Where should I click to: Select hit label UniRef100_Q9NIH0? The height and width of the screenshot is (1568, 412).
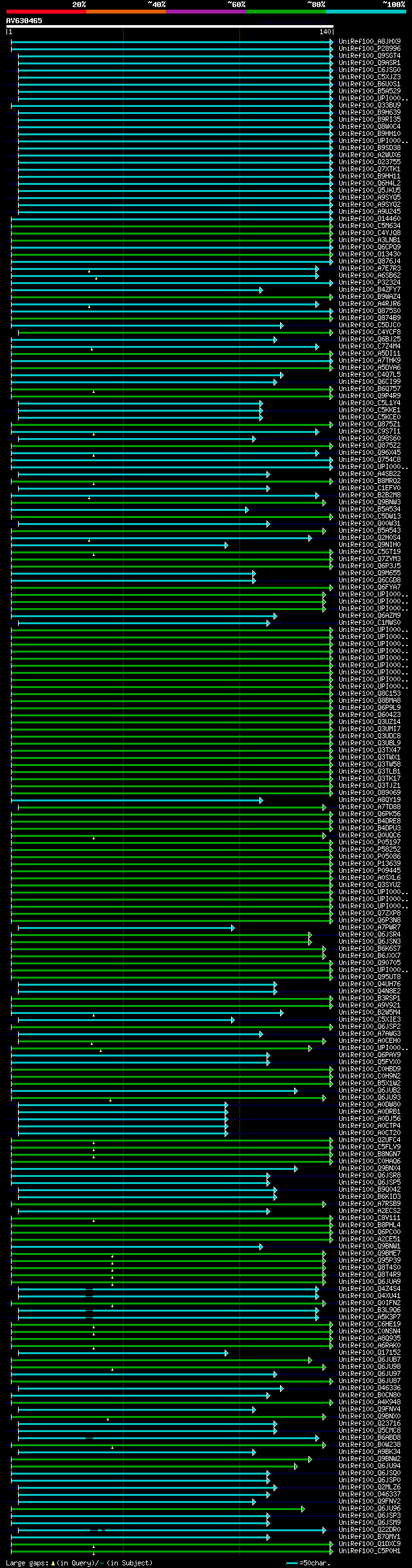point(370,544)
